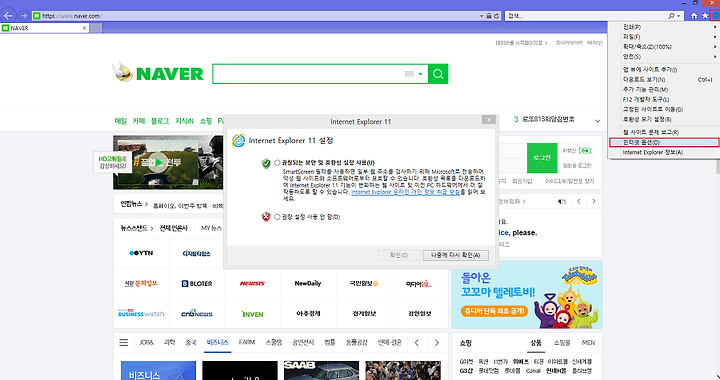Switch to the JOB& topic tab
Image resolution: width=720 pixels, height=380 pixels.
tap(146, 342)
